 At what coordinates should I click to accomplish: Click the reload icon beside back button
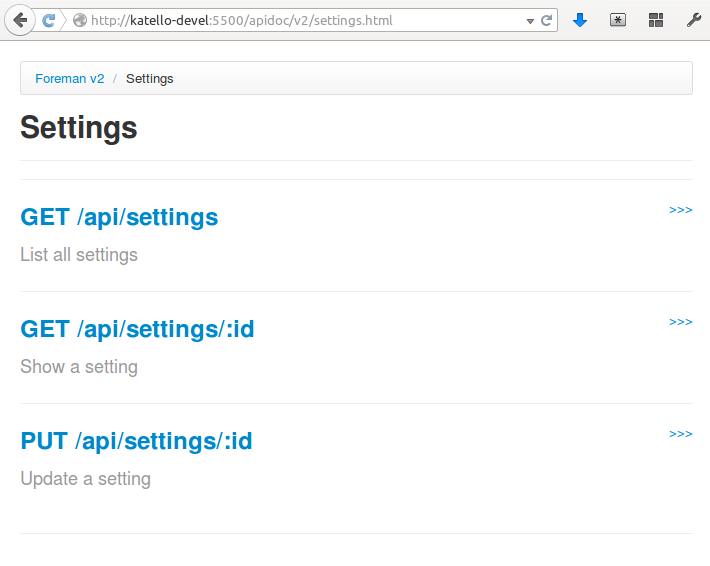coord(48,20)
